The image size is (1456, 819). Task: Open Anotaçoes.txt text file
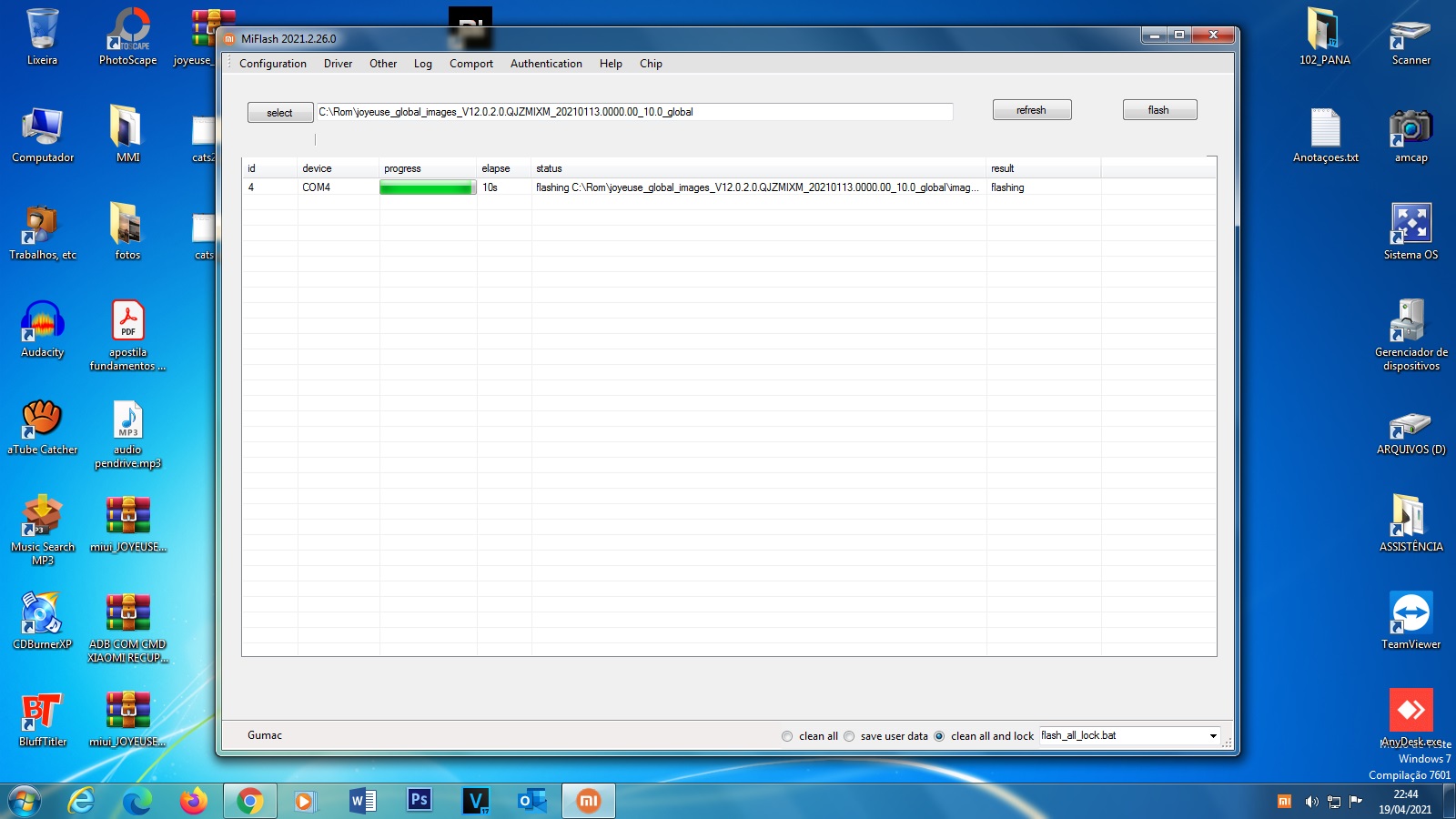1325,135
